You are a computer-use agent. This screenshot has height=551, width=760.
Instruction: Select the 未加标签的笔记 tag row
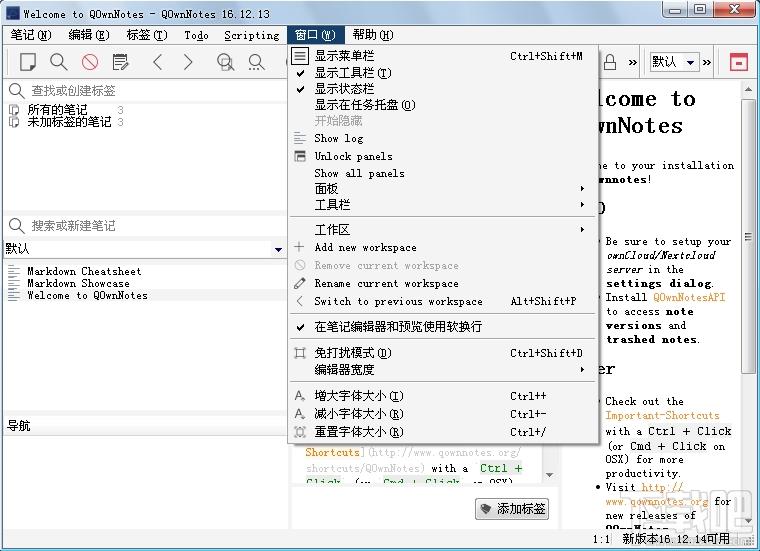tap(69, 122)
